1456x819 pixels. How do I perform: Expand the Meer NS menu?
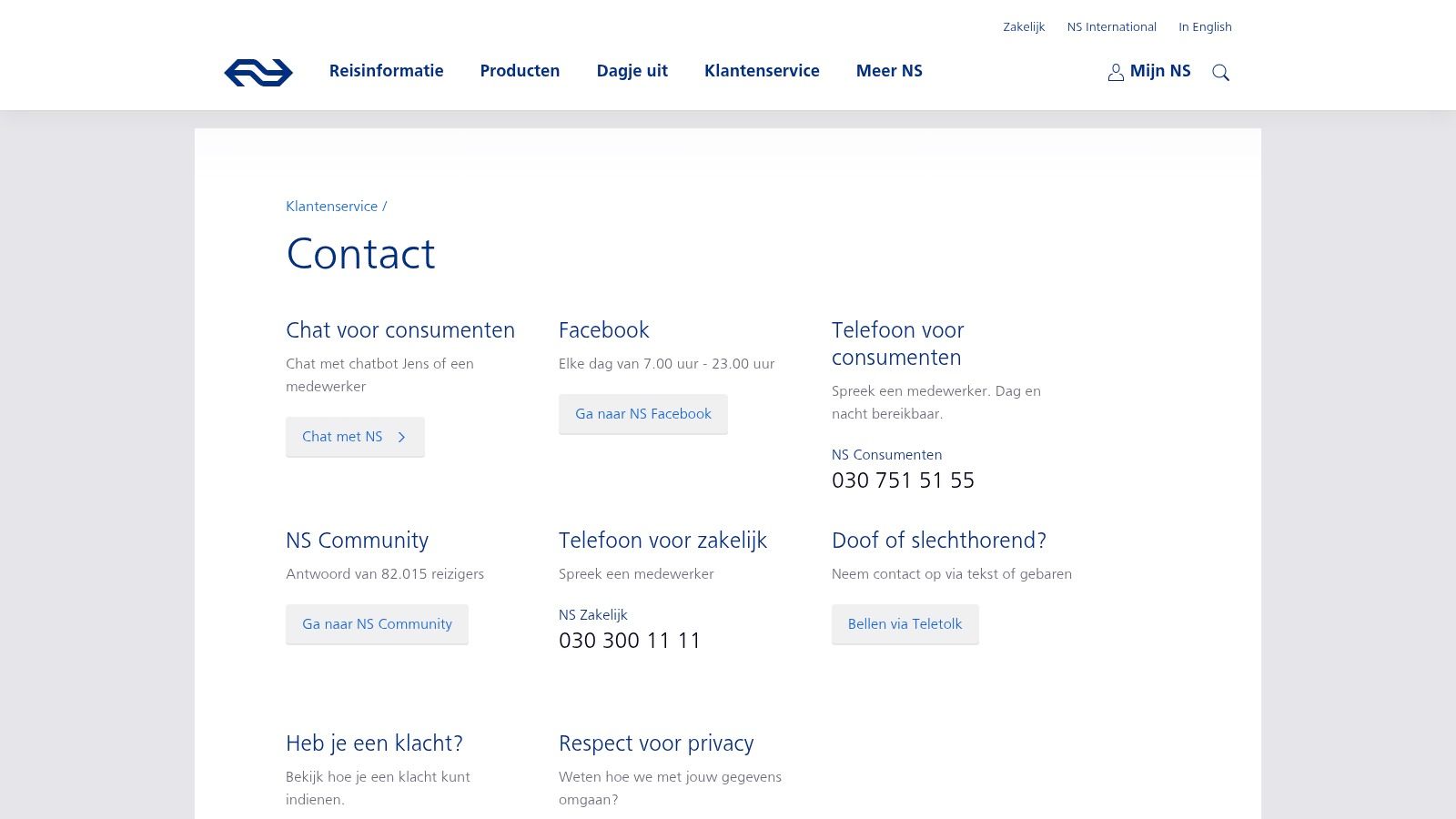click(x=889, y=71)
